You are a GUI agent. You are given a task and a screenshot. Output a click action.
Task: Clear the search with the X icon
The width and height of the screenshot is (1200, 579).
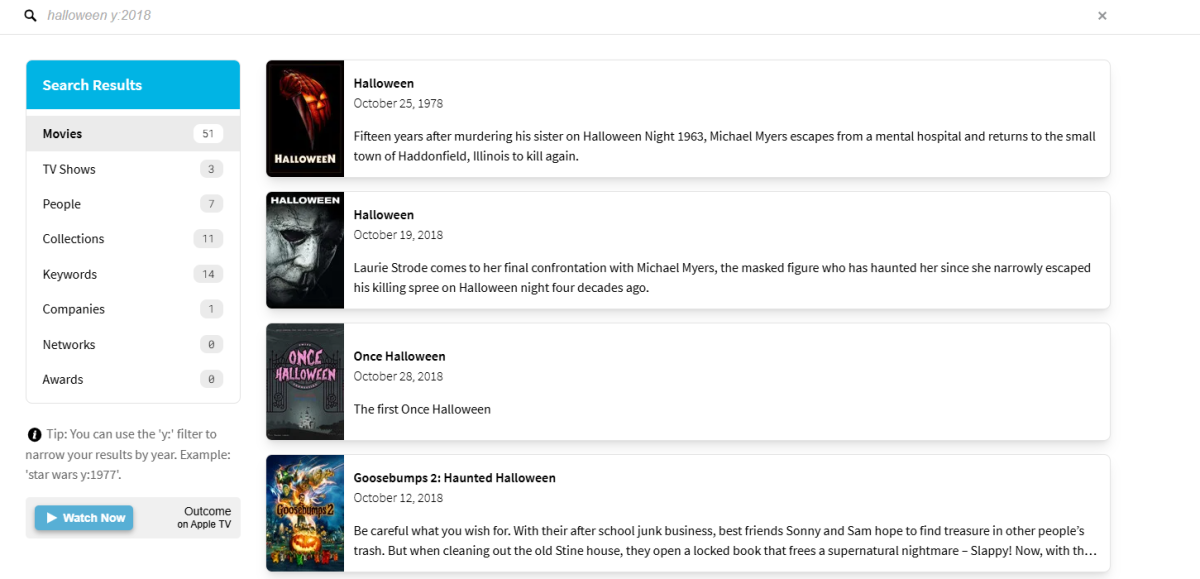1102,16
